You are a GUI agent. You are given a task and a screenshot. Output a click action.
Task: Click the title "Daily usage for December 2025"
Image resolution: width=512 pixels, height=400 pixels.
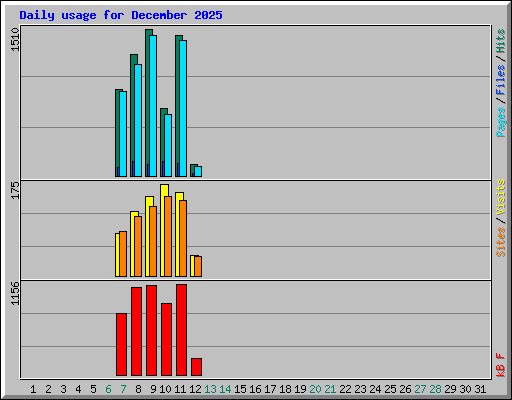coord(121,15)
